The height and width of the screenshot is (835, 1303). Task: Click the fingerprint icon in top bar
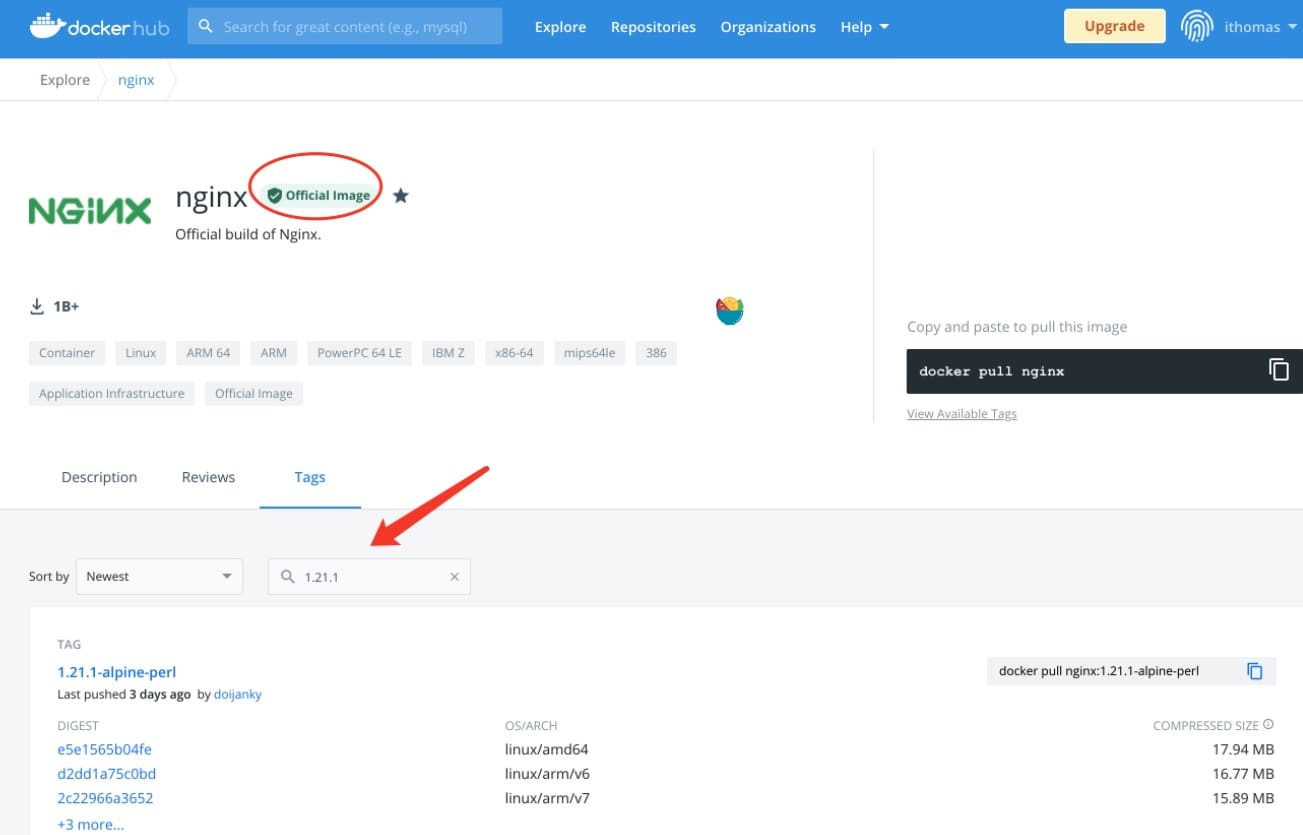(1197, 26)
